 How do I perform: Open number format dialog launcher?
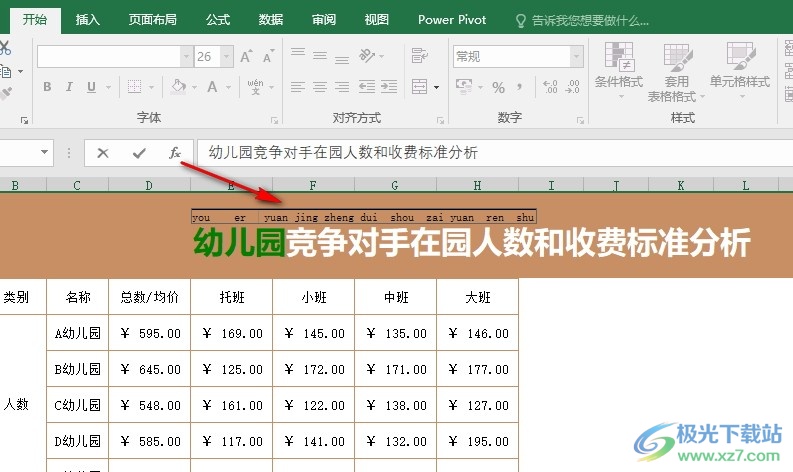580,120
